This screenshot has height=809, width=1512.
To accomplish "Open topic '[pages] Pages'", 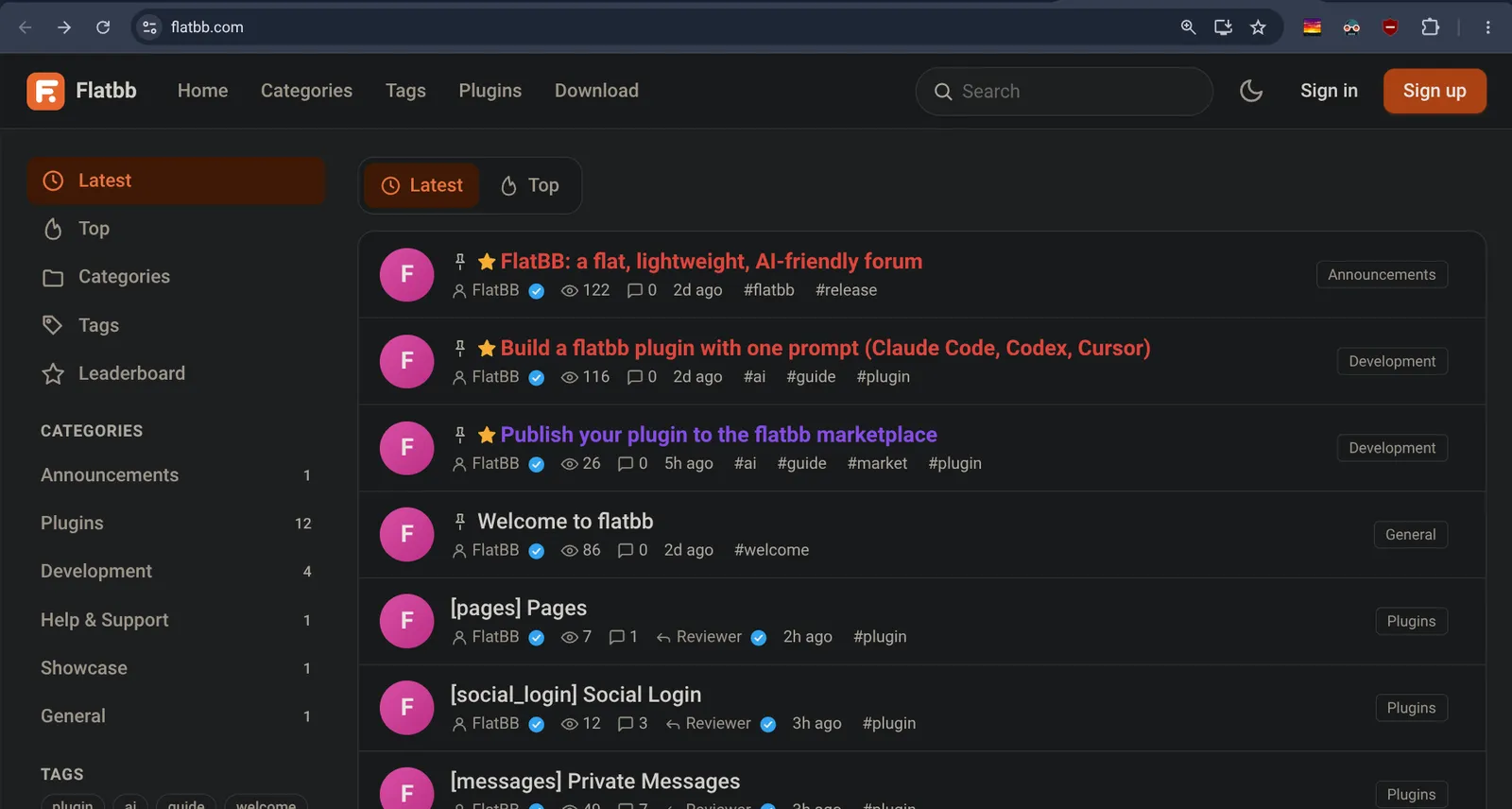I will pyautogui.click(x=519, y=608).
